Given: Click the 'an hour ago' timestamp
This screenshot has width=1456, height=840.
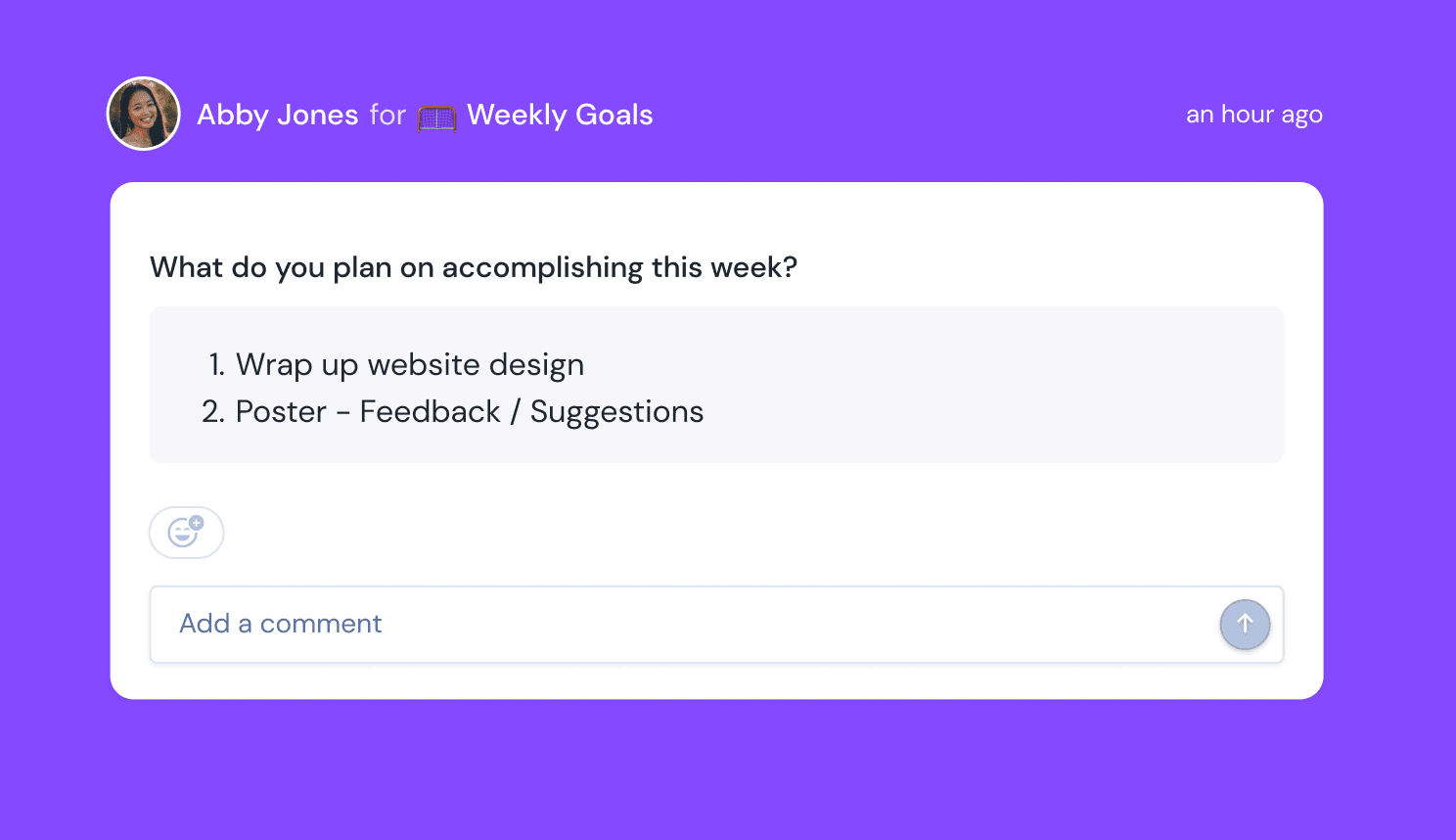Looking at the screenshot, I should click(1253, 115).
